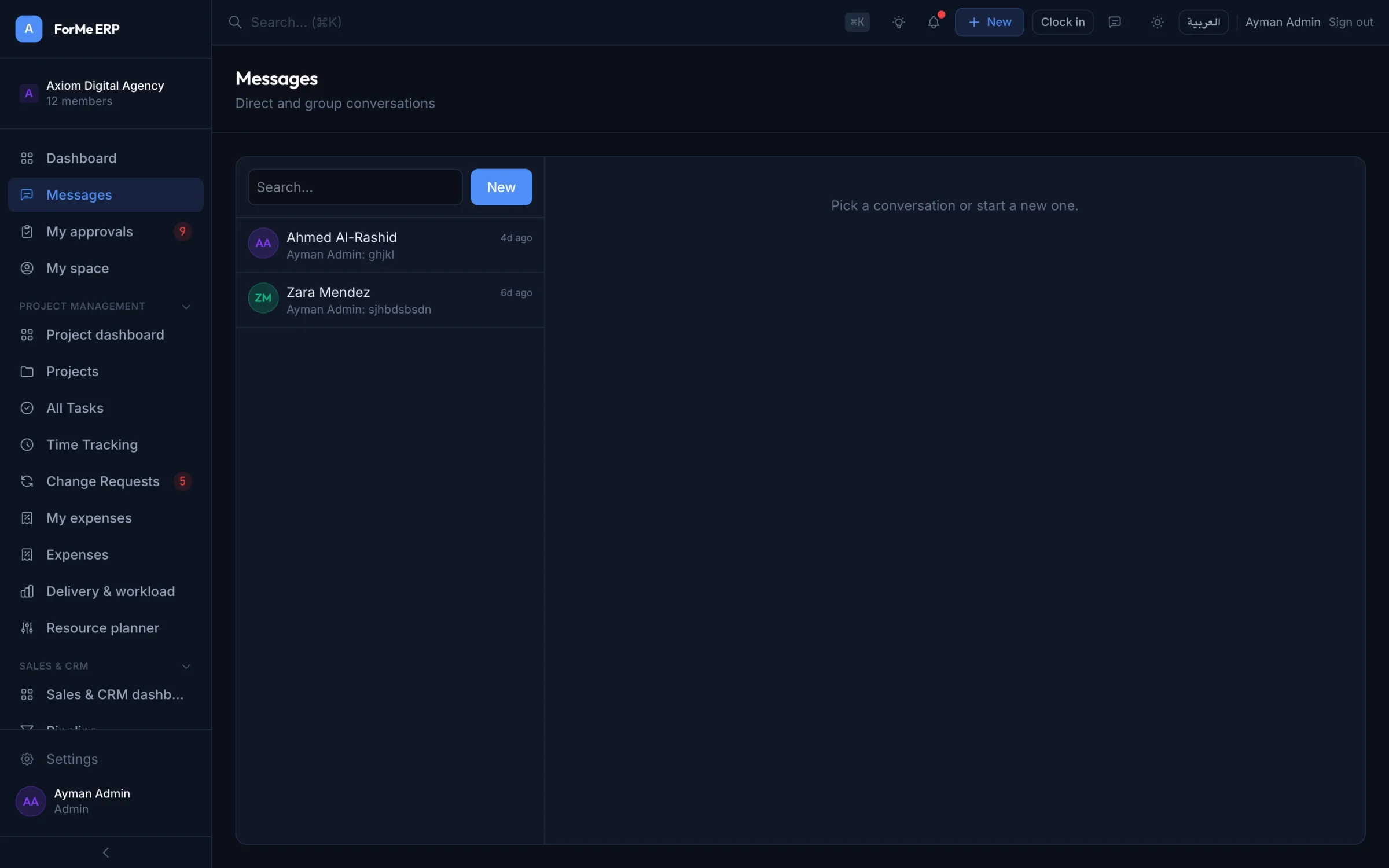Viewport: 1389px width, 868px height.
Task: Open the chat bubble icon in top bar
Action: 1115,22
